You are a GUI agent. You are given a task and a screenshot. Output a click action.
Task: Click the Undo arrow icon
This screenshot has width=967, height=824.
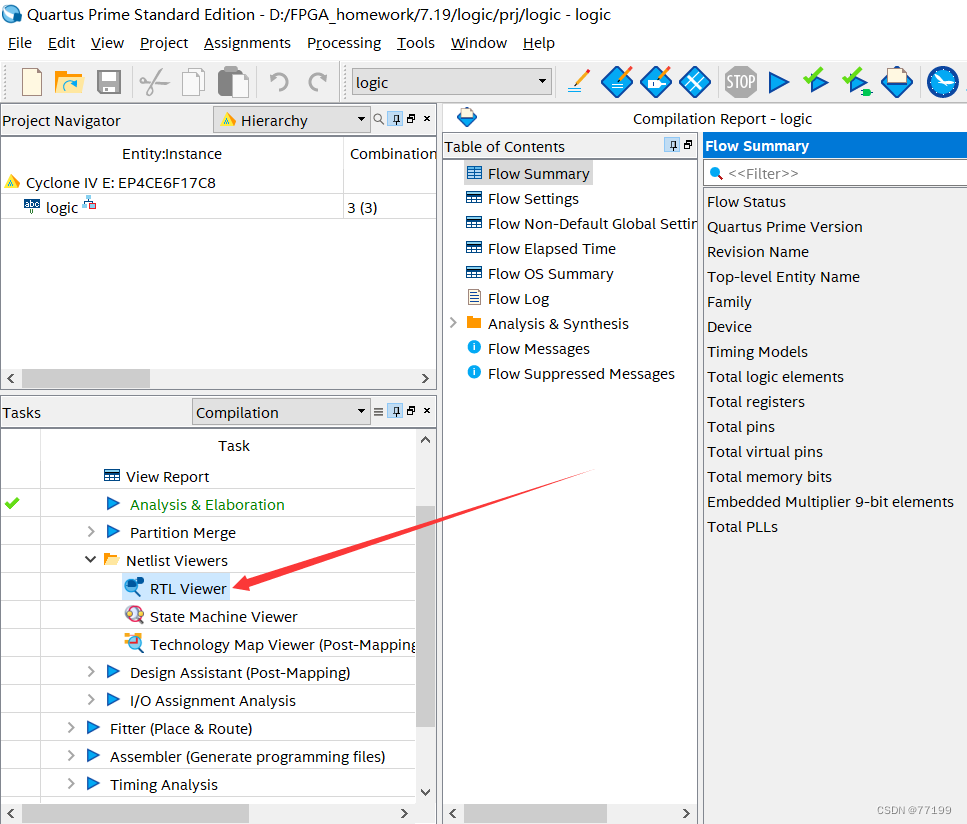[279, 82]
